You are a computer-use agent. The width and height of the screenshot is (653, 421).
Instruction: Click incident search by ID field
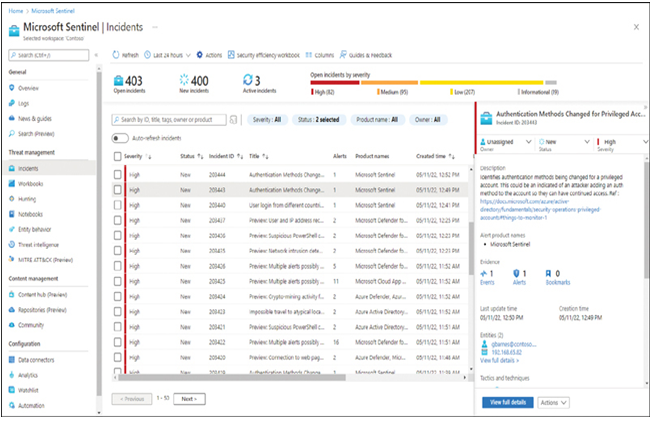169,120
